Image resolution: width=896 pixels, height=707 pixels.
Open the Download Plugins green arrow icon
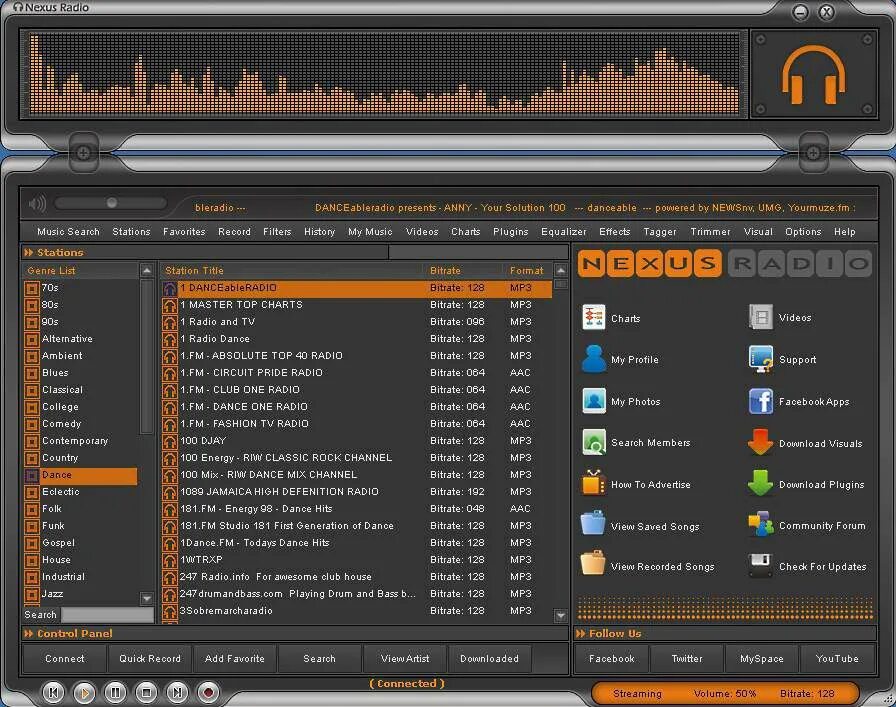(x=761, y=484)
